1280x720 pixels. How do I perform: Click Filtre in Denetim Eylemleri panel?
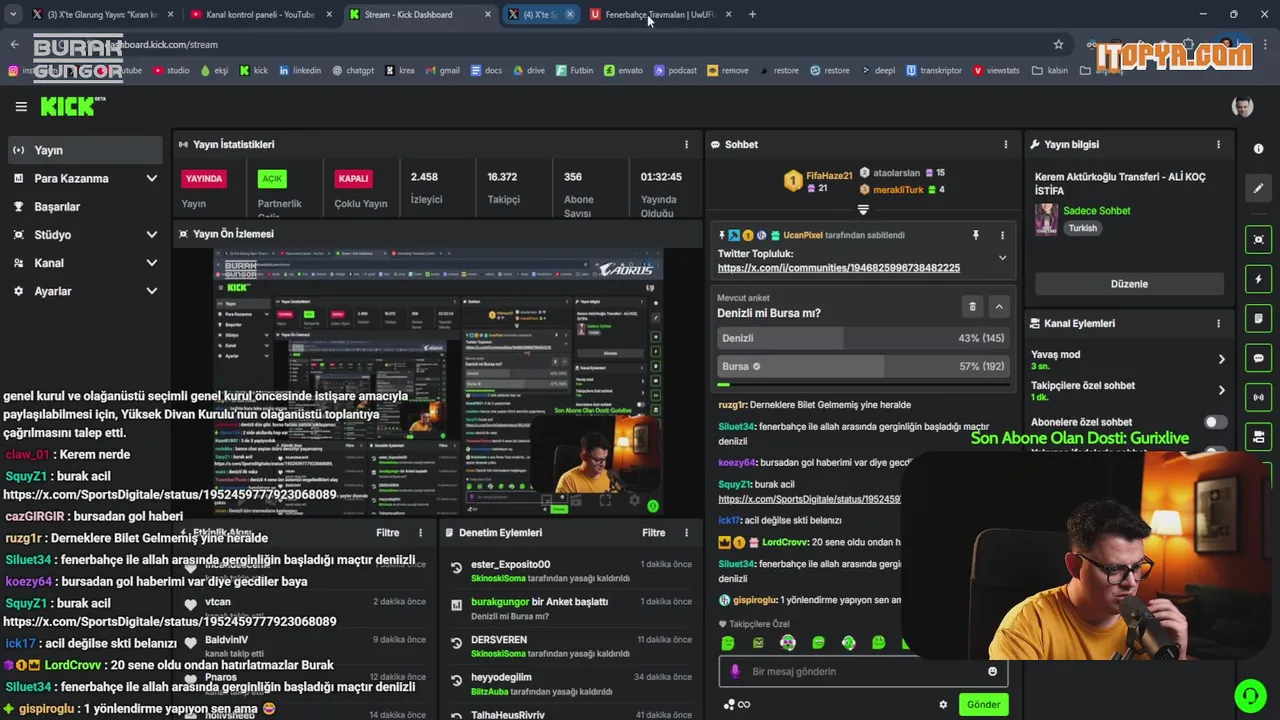(653, 533)
